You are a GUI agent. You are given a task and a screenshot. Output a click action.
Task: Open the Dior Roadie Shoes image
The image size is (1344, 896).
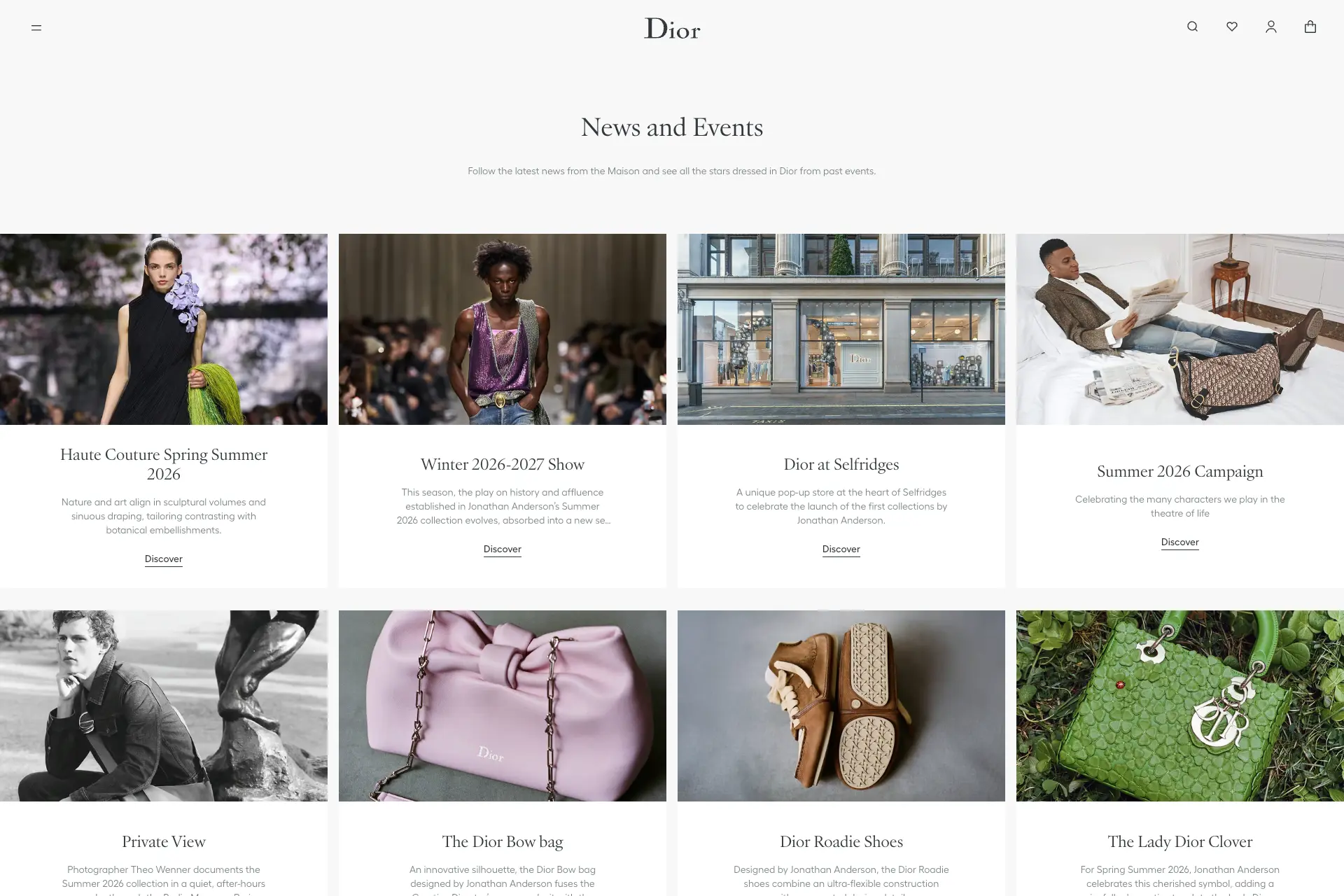click(x=841, y=706)
